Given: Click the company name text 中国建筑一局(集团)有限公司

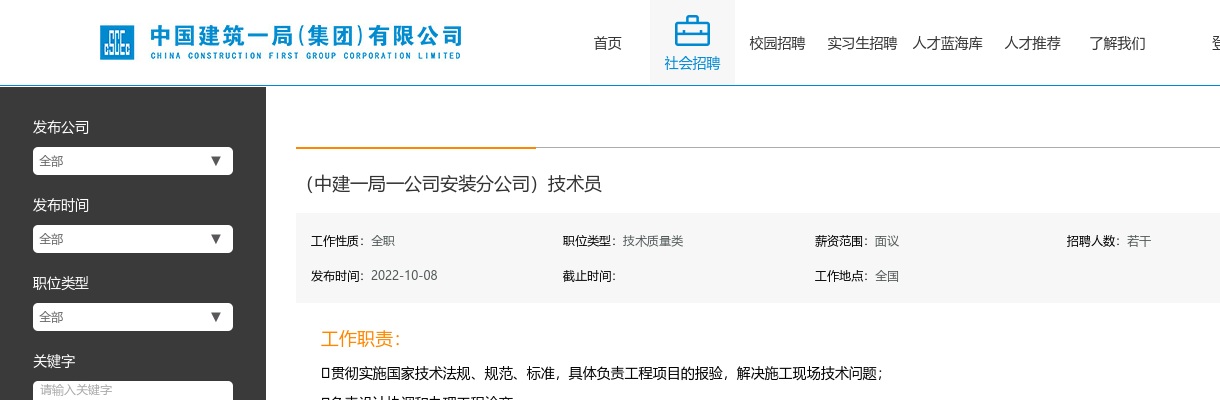Looking at the screenshot, I should [x=306, y=37].
